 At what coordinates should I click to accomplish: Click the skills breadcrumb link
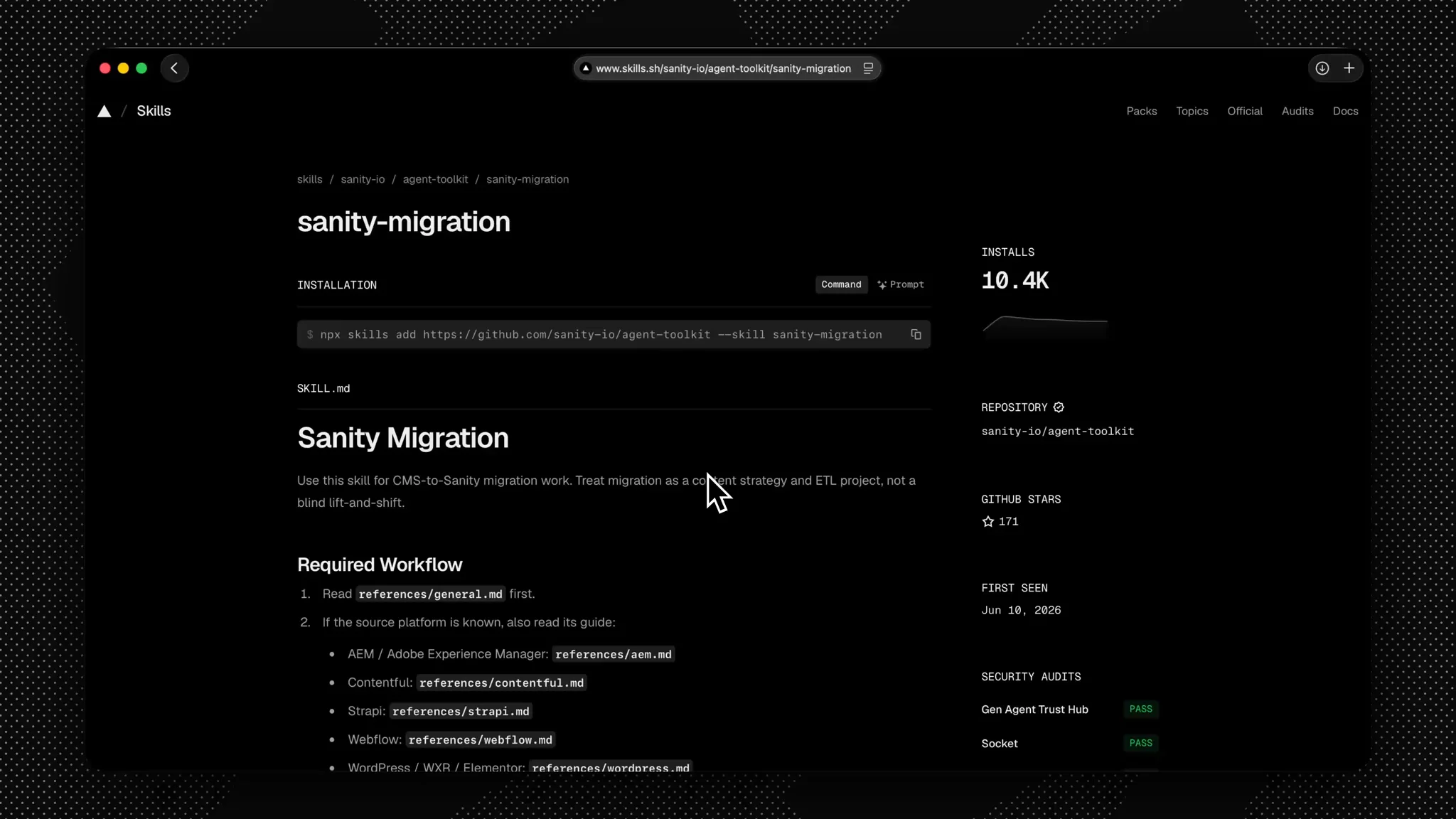pyautogui.click(x=309, y=179)
